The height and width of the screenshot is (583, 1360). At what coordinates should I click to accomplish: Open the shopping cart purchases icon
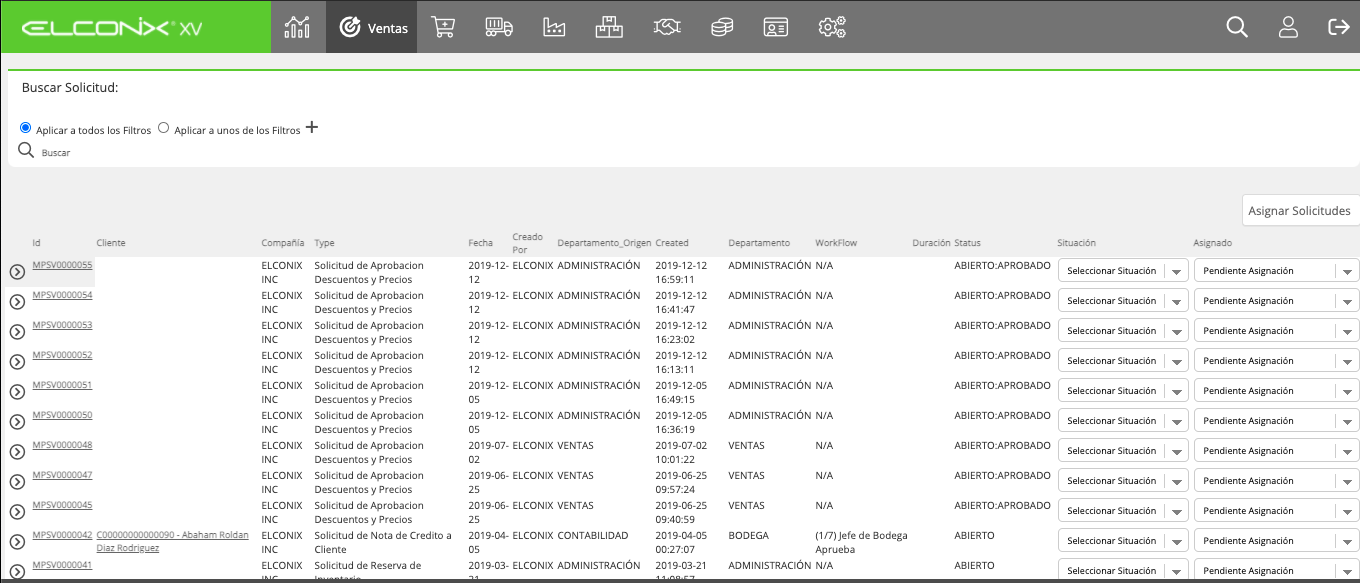click(444, 27)
